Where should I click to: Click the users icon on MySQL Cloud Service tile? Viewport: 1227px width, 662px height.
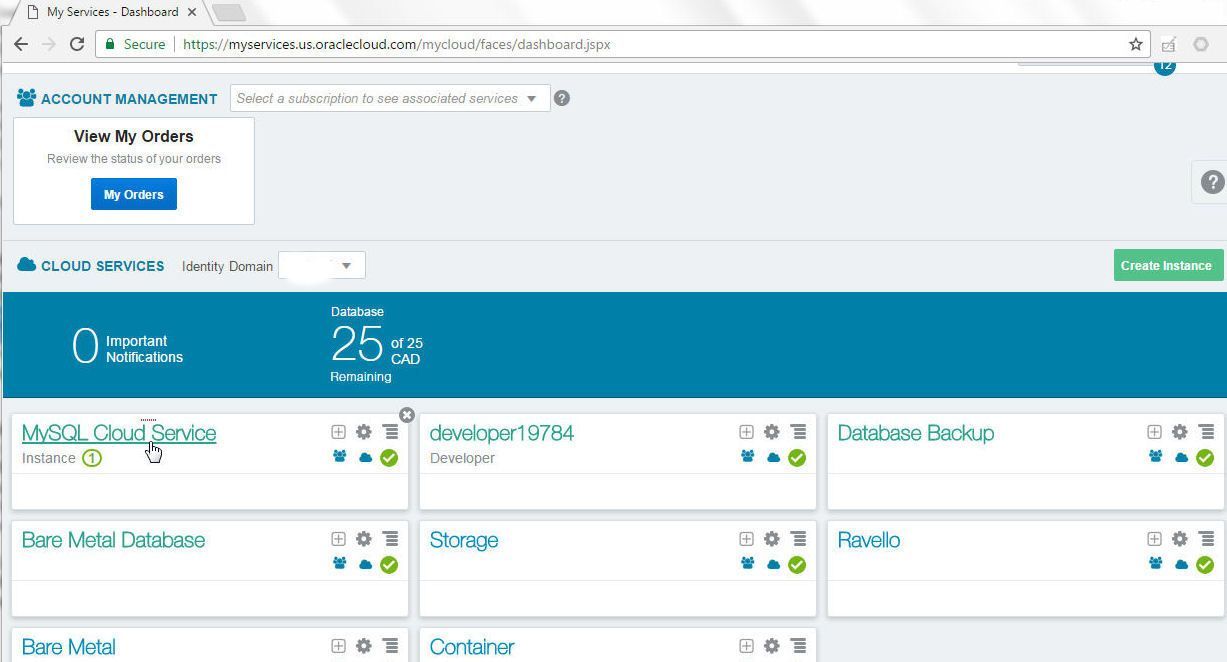pyautogui.click(x=340, y=457)
